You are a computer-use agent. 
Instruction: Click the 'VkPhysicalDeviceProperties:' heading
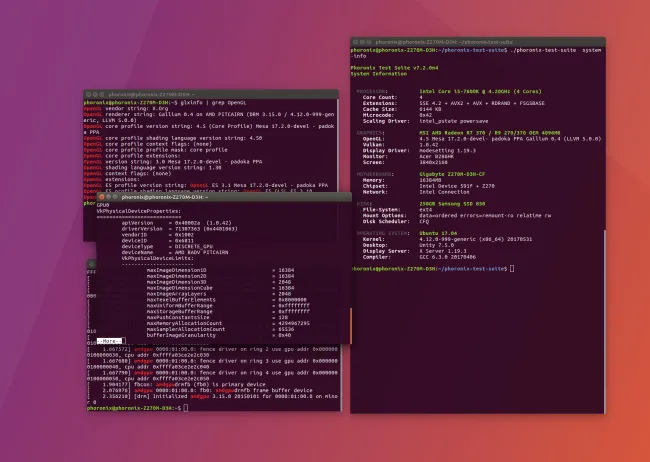[x=138, y=211]
